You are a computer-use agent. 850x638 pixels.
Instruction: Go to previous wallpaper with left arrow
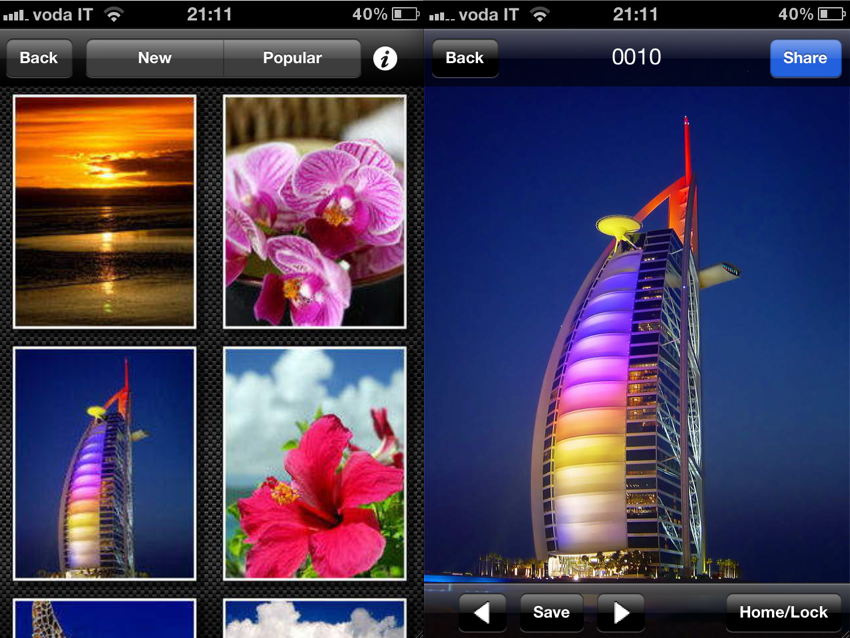pyautogui.click(x=482, y=612)
